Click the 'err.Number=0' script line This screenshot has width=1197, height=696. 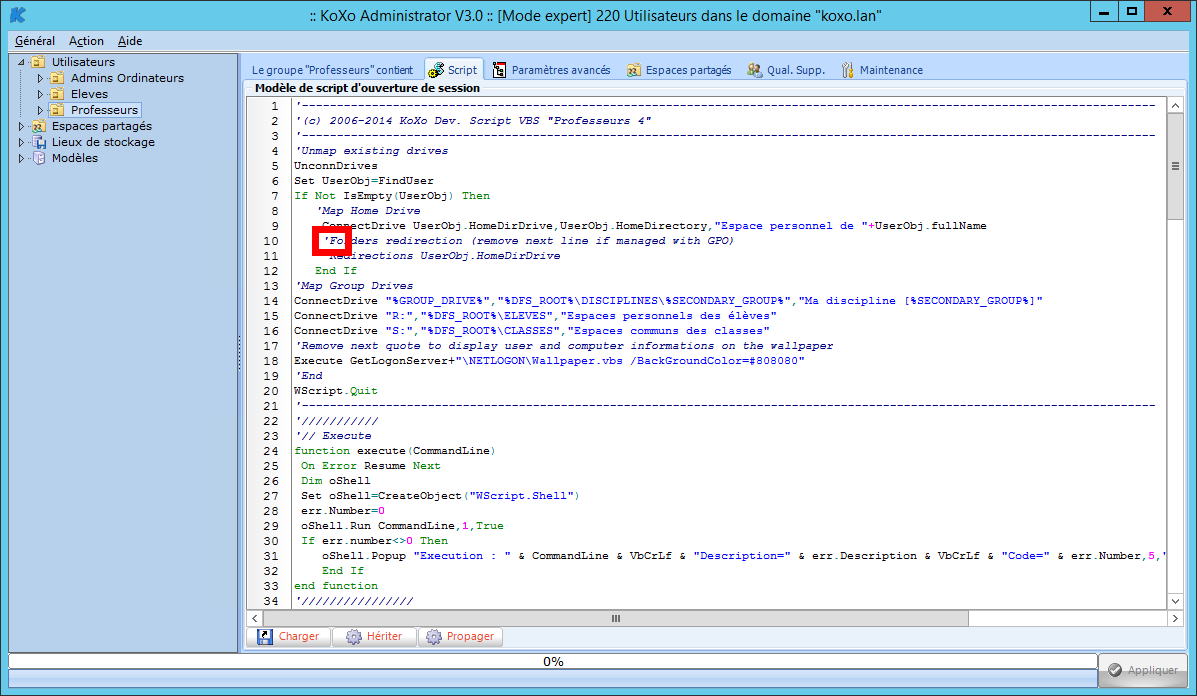[343, 511]
